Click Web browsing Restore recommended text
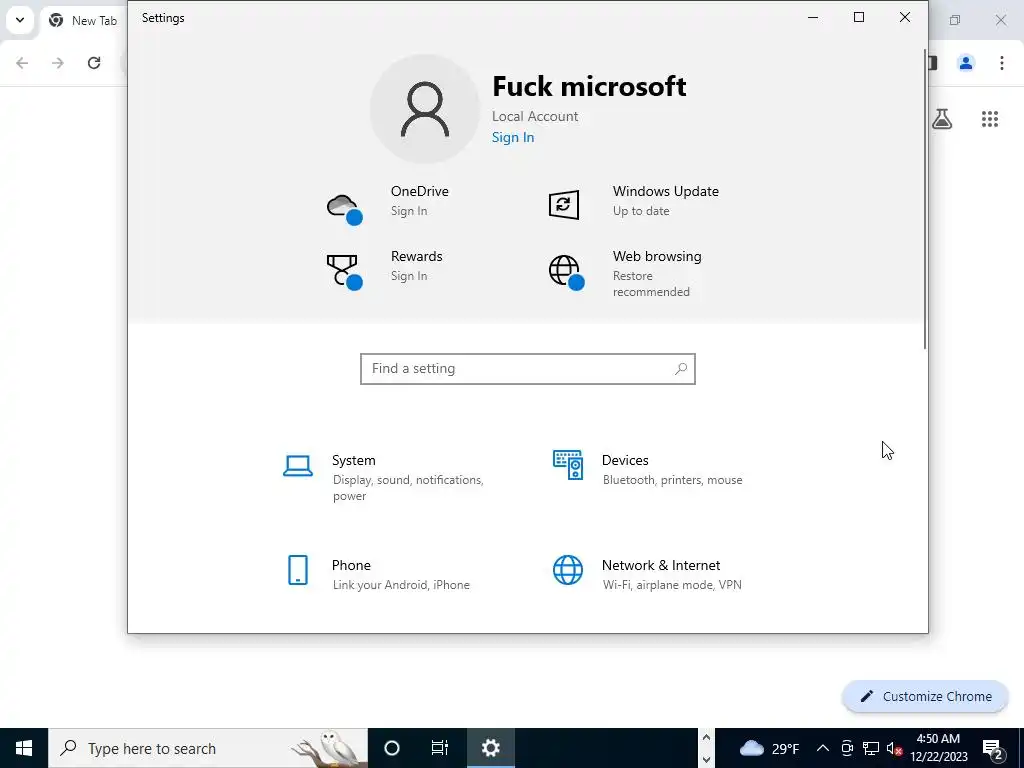1024x768 pixels. click(x=650, y=283)
